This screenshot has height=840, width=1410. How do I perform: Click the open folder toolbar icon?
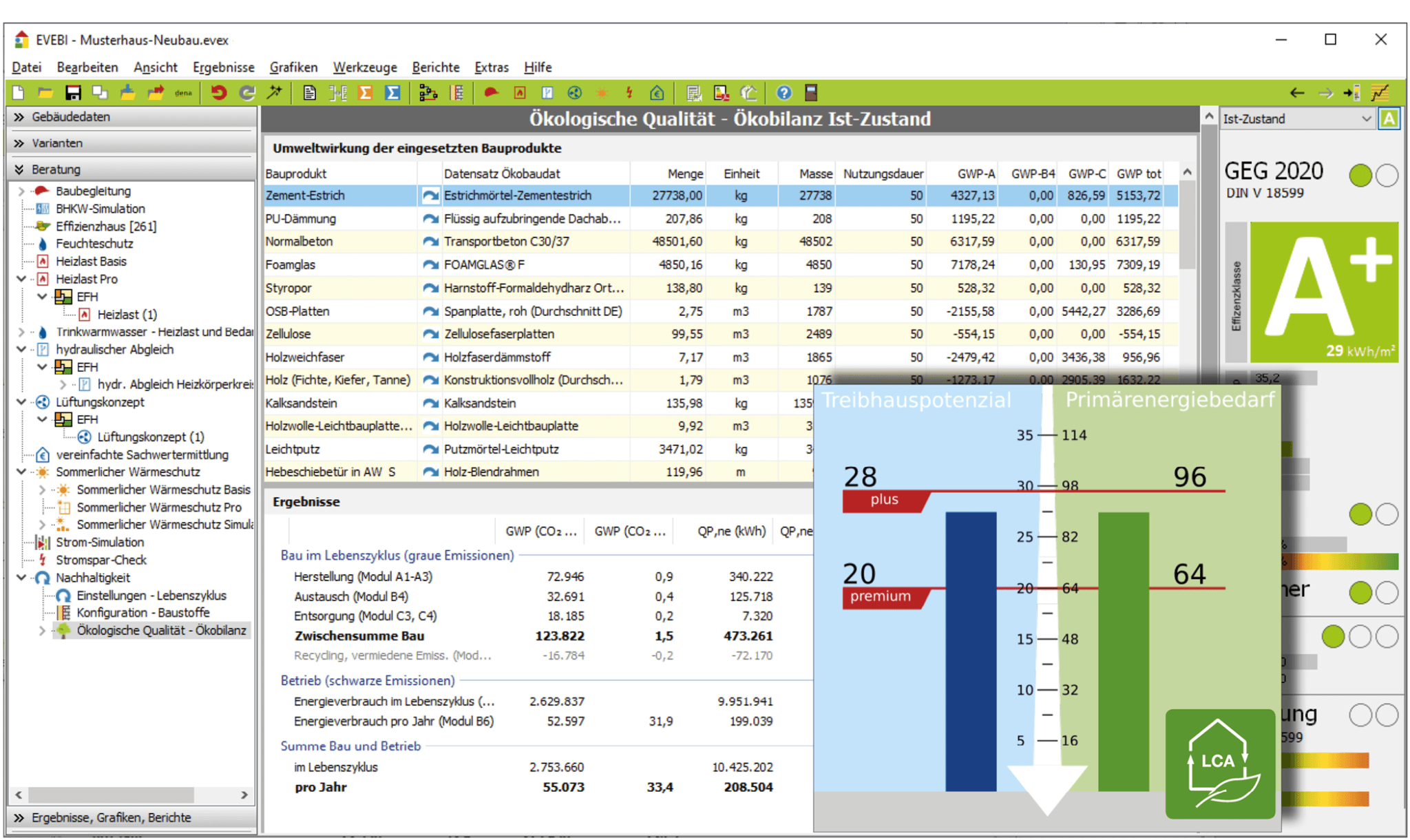tap(45, 93)
